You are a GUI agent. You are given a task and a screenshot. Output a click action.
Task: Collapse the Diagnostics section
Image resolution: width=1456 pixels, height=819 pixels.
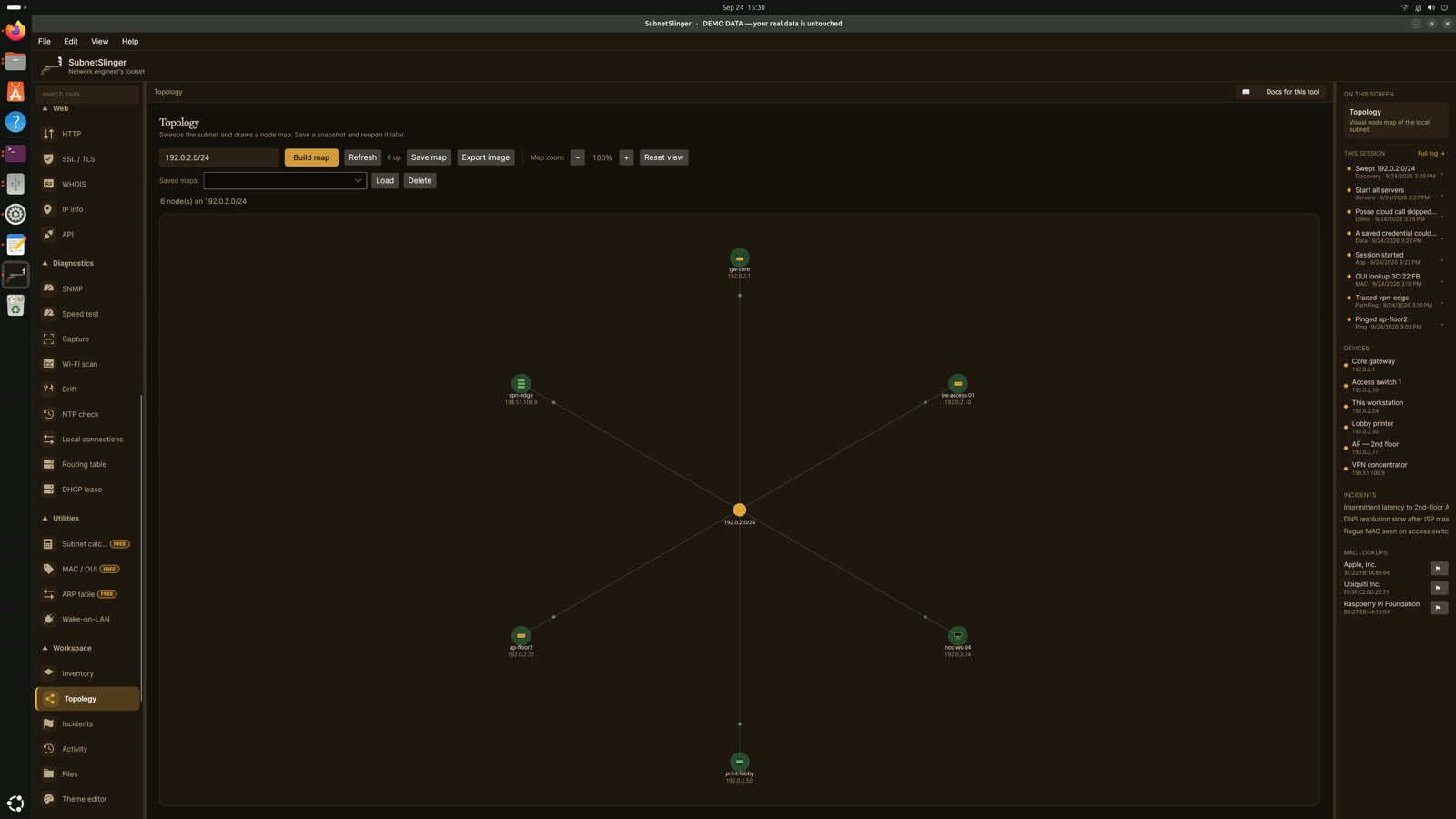point(69,263)
